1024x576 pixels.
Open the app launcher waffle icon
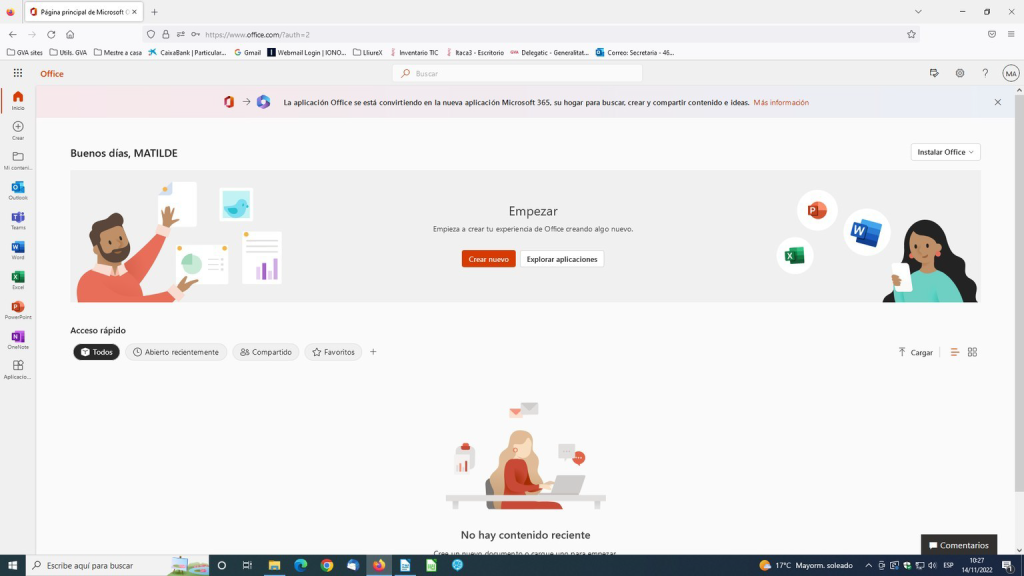pos(18,73)
